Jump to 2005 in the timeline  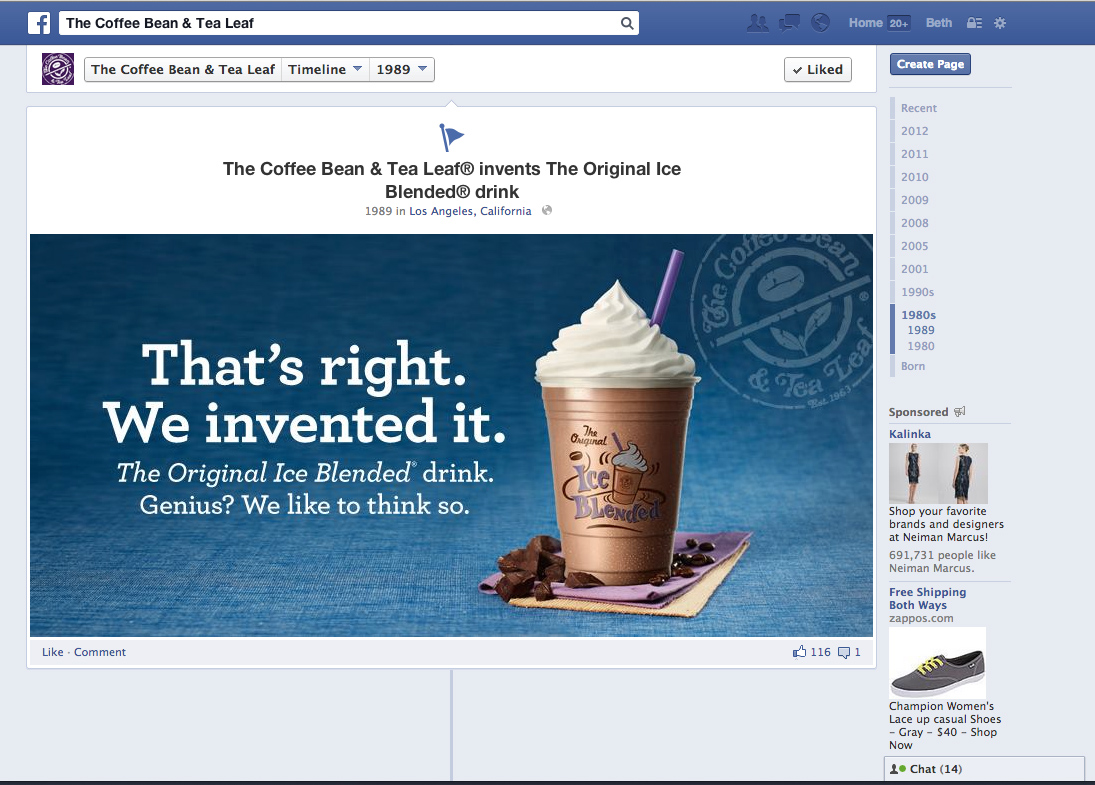coord(914,247)
